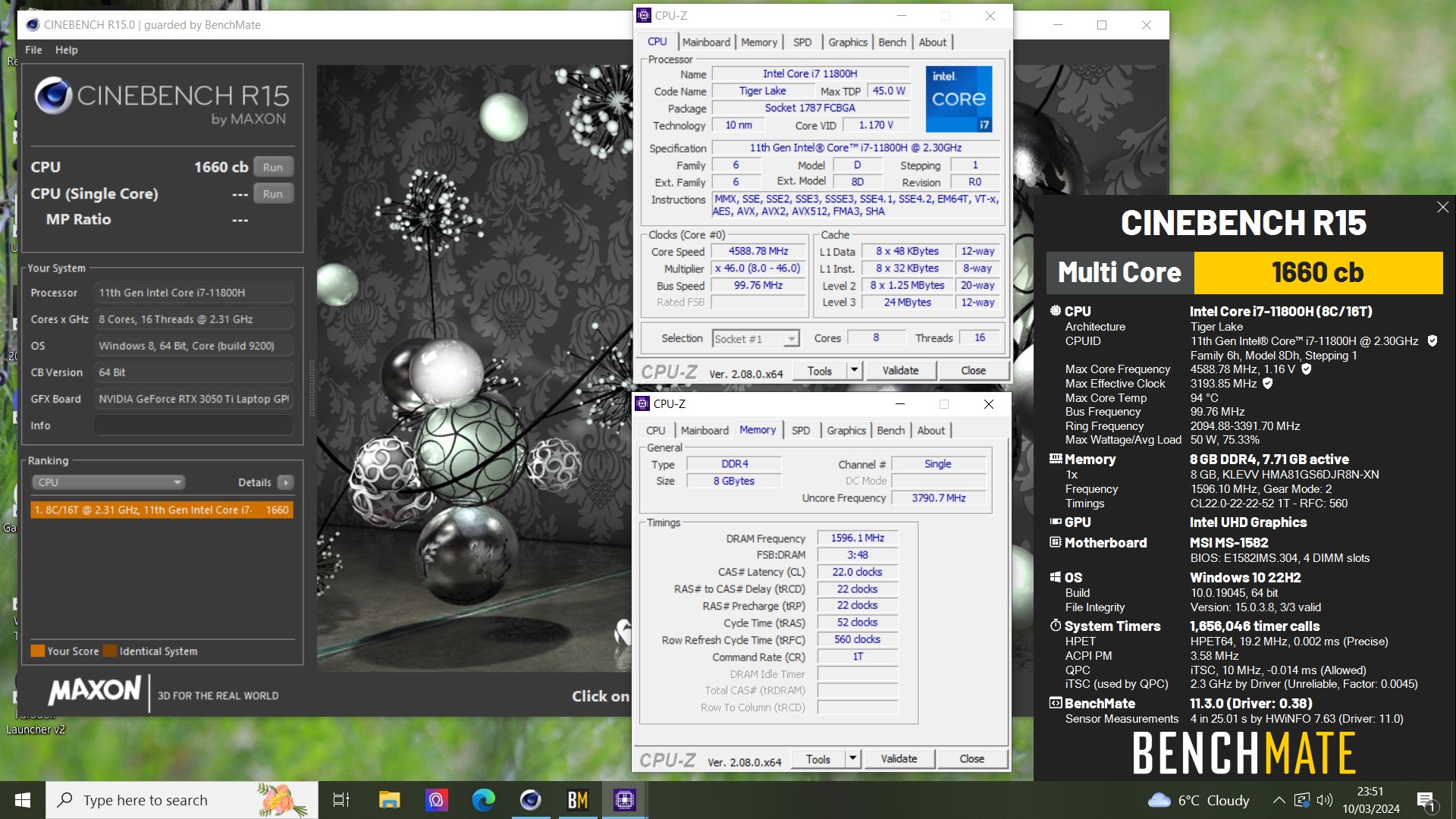The width and height of the screenshot is (1456, 819).
Task: Switch to the CPU tab in the lower CPU-Z window
Action: pyautogui.click(x=656, y=431)
